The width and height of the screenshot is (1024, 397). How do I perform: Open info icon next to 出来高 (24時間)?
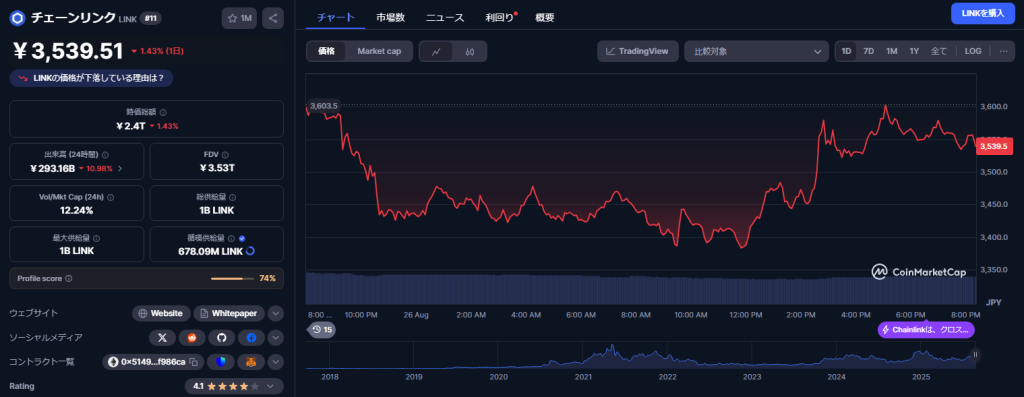click(x=105, y=155)
